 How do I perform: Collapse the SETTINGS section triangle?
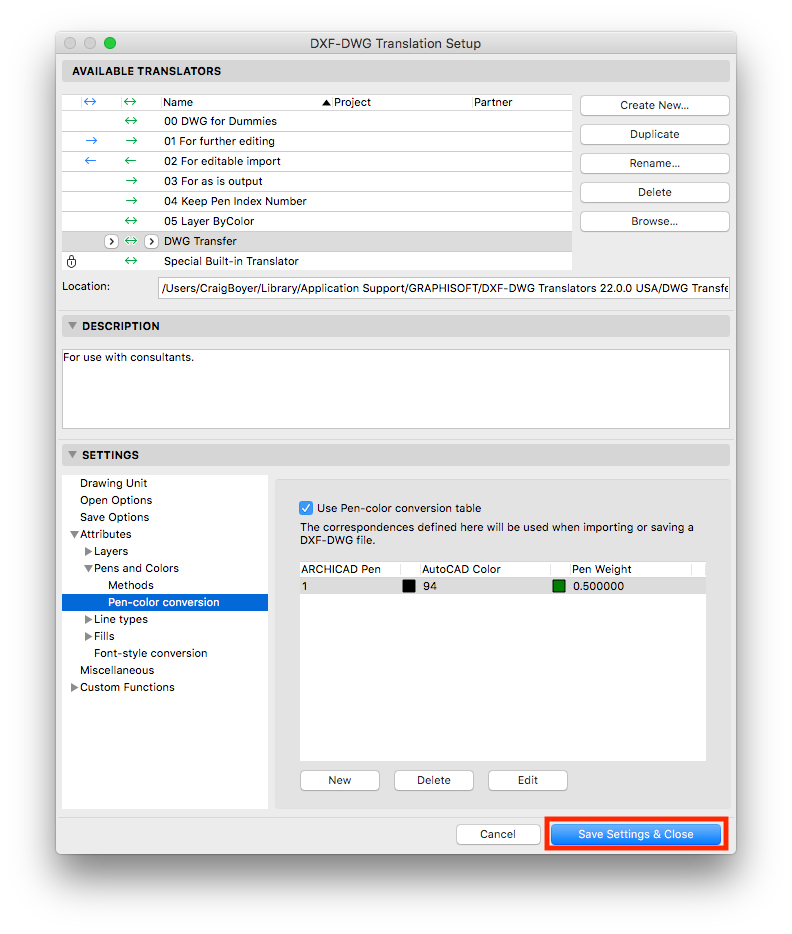coord(73,454)
